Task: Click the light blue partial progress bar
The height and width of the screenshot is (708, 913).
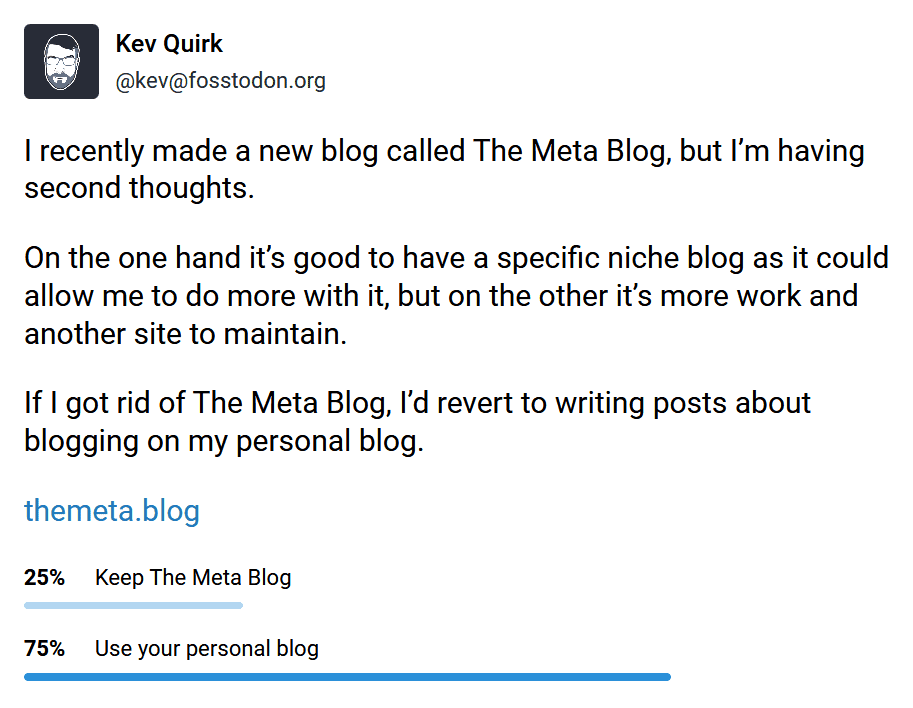Action: point(133,605)
